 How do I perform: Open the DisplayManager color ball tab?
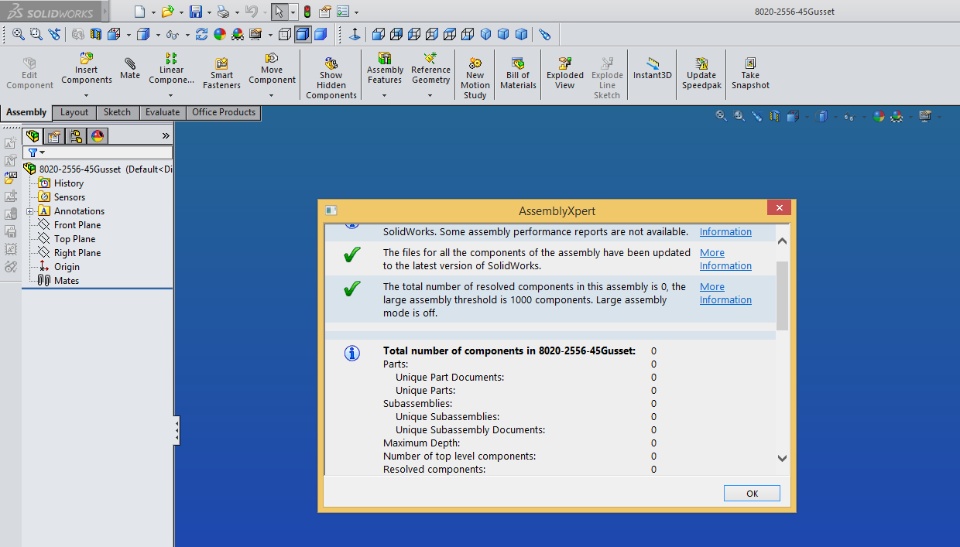97,136
